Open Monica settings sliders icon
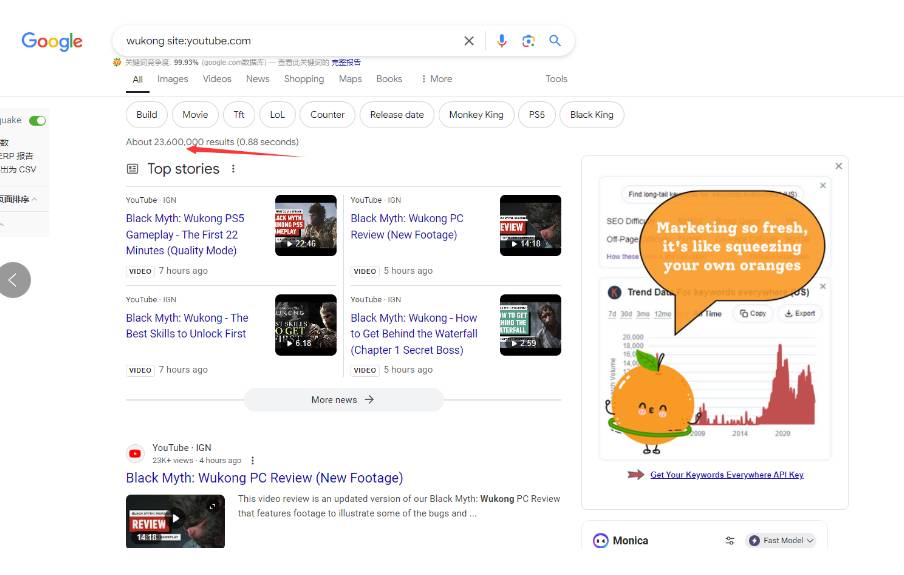Image resolution: width=904 pixels, height=575 pixels. pyautogui.click(x=730, y=541)
